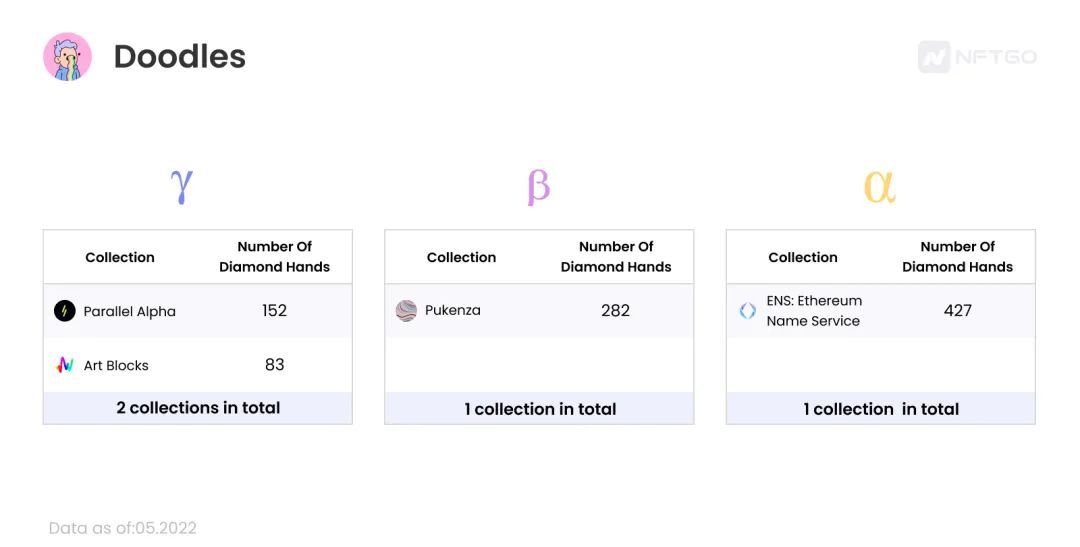Click the ENS Ethereum Name Service icon

(x=748, y=311)
